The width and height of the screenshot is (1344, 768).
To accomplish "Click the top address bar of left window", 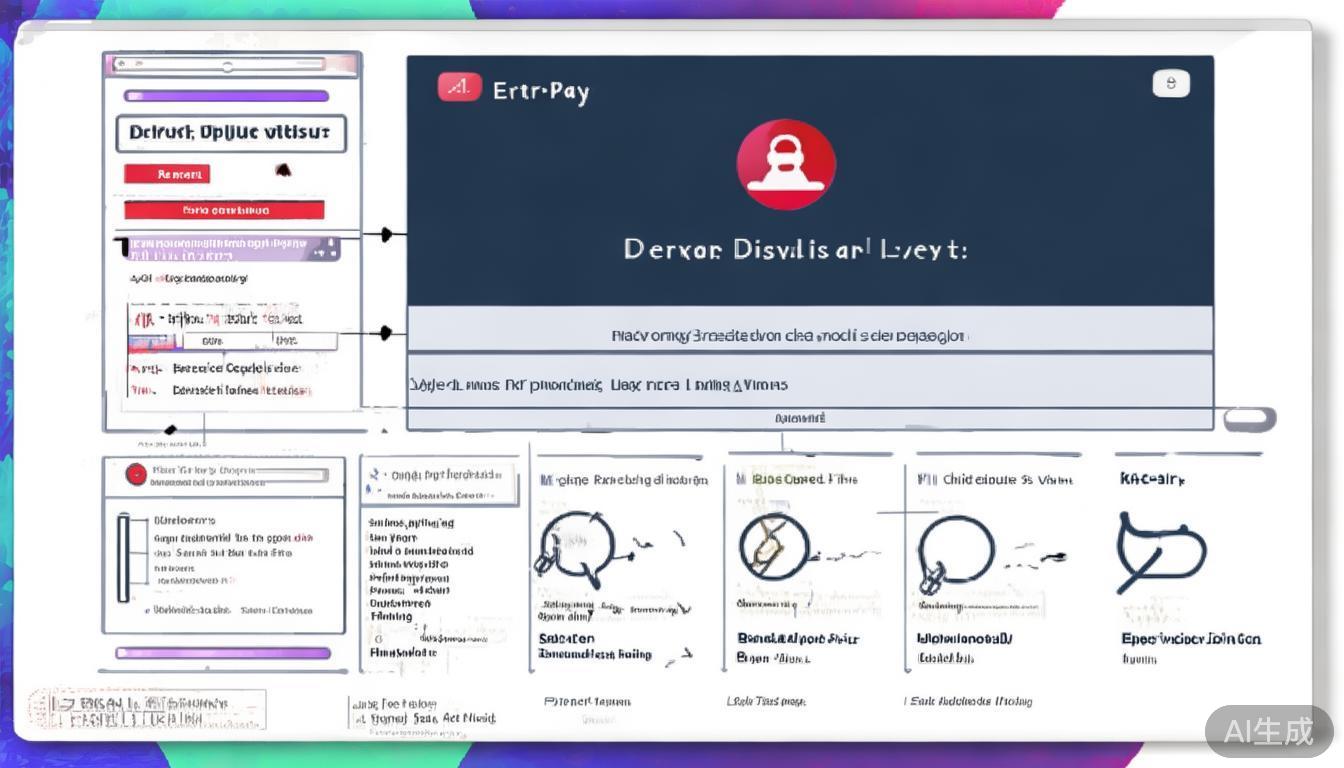I will click(x=229, y=65).
